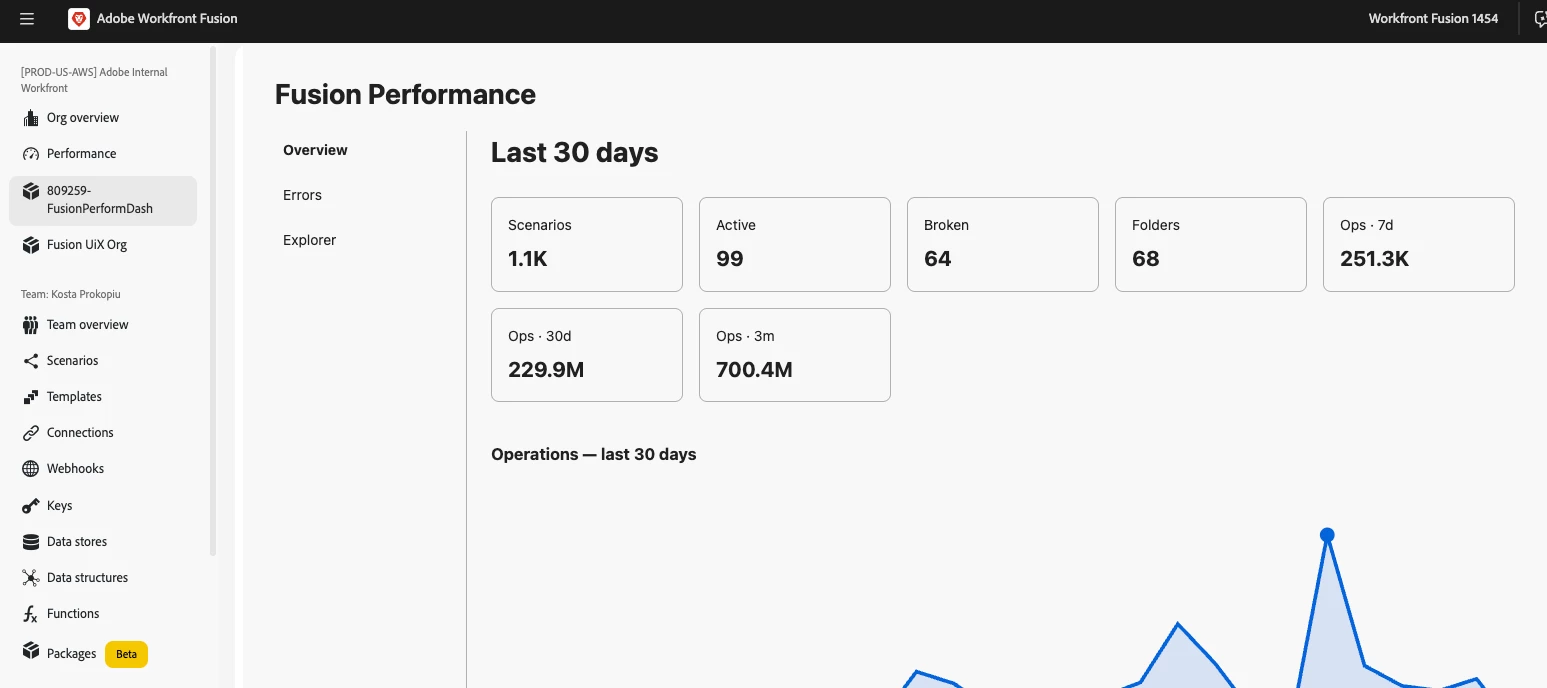1547x688 pixels.
Task: Click the yellow Beta badge
Action: (126, 654)
